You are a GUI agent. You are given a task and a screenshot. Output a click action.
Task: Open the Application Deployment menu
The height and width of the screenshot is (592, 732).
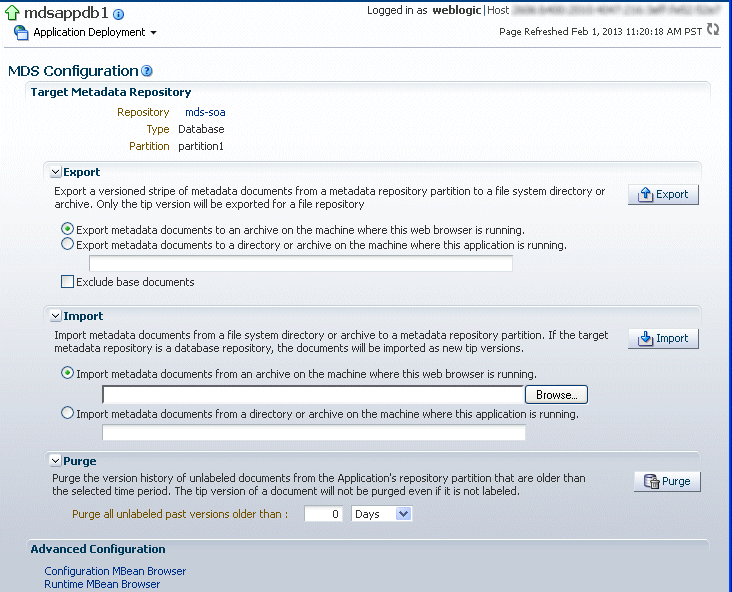89,32
